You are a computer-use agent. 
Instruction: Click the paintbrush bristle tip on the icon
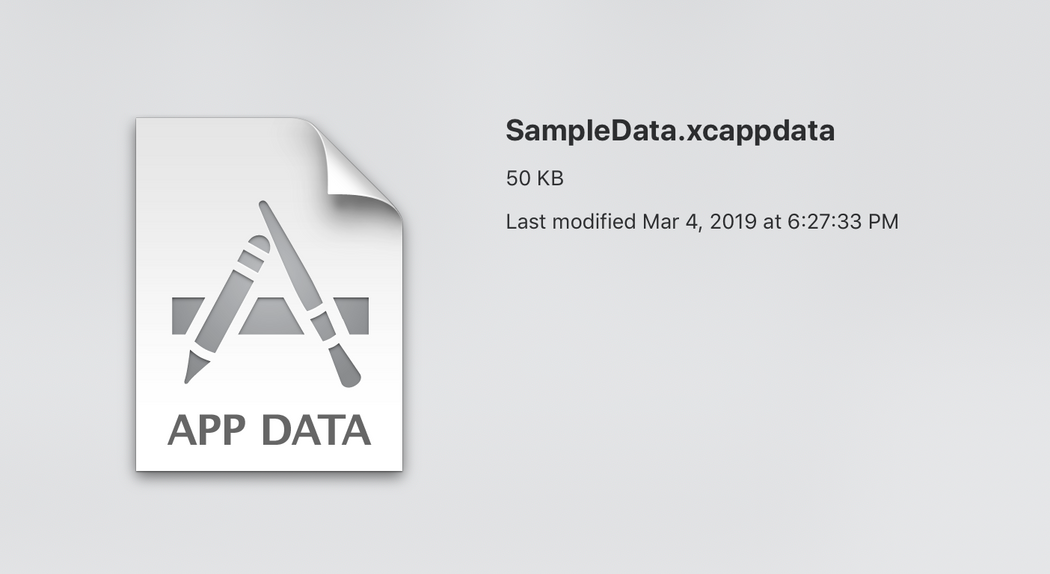[x=346, y=368]
